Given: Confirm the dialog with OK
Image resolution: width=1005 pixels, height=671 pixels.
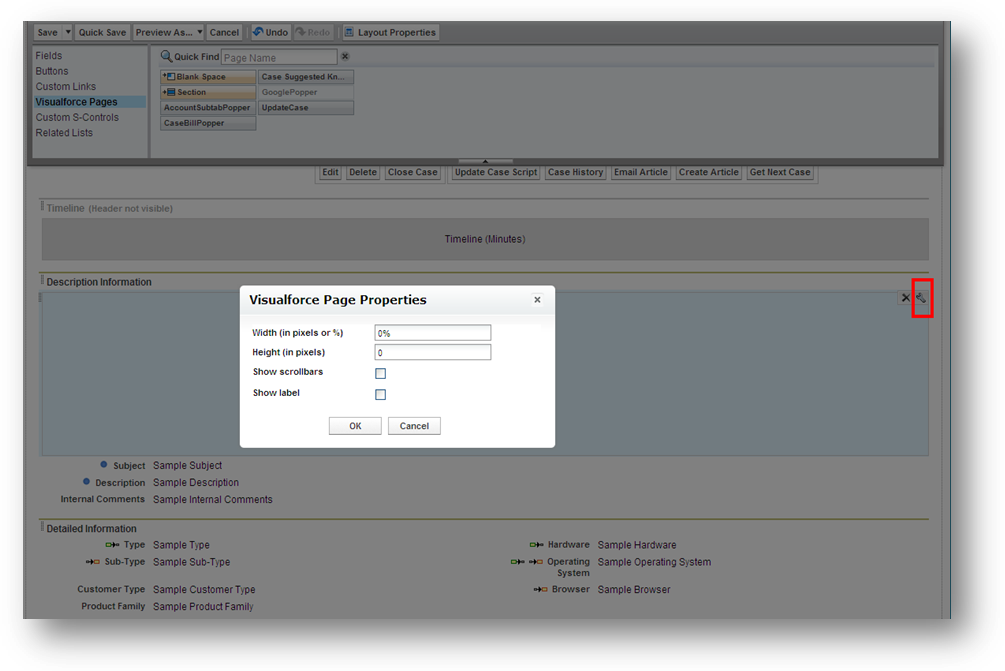Looking at the screenshot, I should [x=355, y=426].
